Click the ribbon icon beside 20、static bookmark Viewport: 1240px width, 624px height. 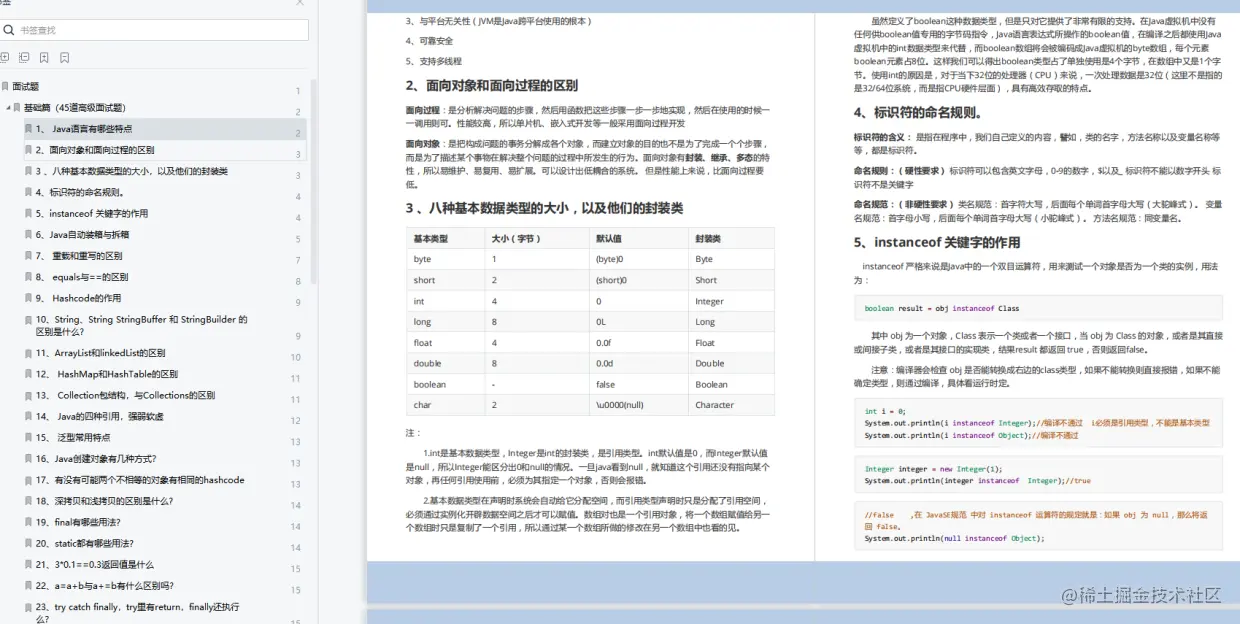coord(28,543)
